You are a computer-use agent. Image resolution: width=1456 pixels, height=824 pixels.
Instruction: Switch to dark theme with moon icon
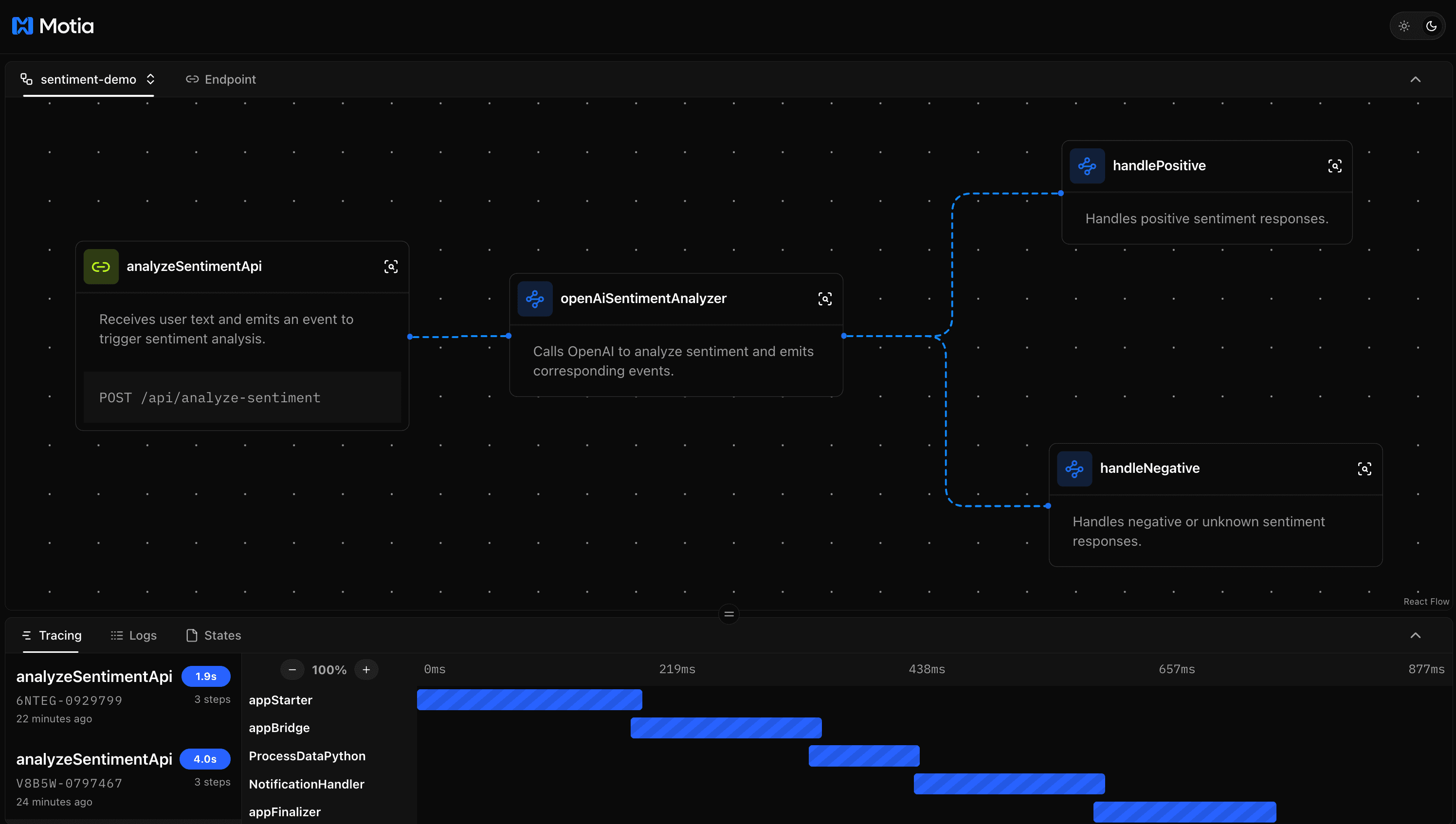pos(1431,26)
